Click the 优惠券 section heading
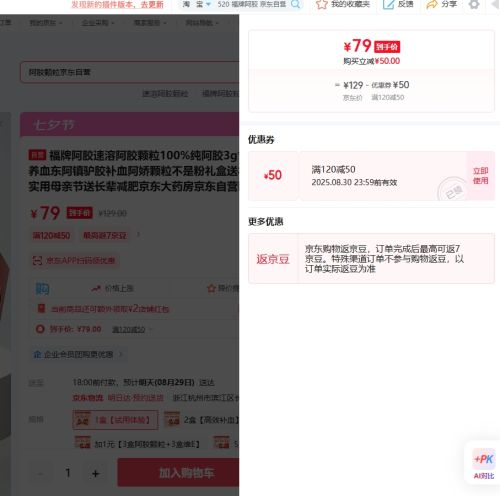This screenshot has height=496, width=500. (261, 139)
